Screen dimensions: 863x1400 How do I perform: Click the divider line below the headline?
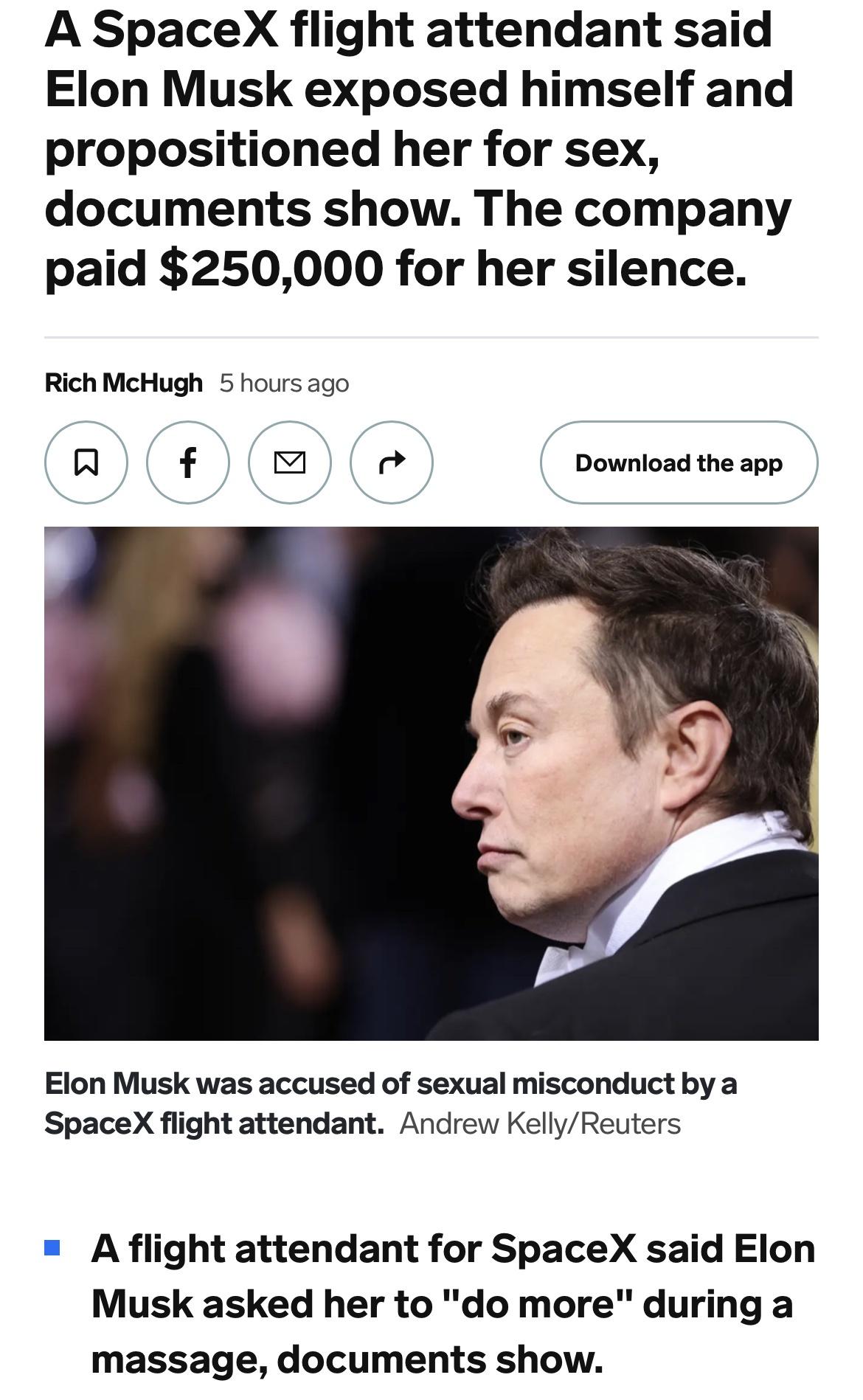(431, 337)
